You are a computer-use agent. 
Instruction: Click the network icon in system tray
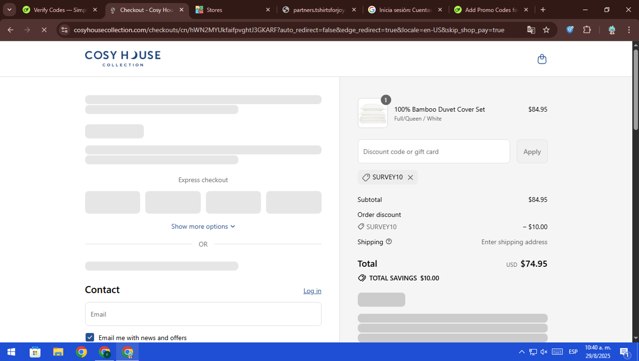pyautogui.click(x=533, y=352)
